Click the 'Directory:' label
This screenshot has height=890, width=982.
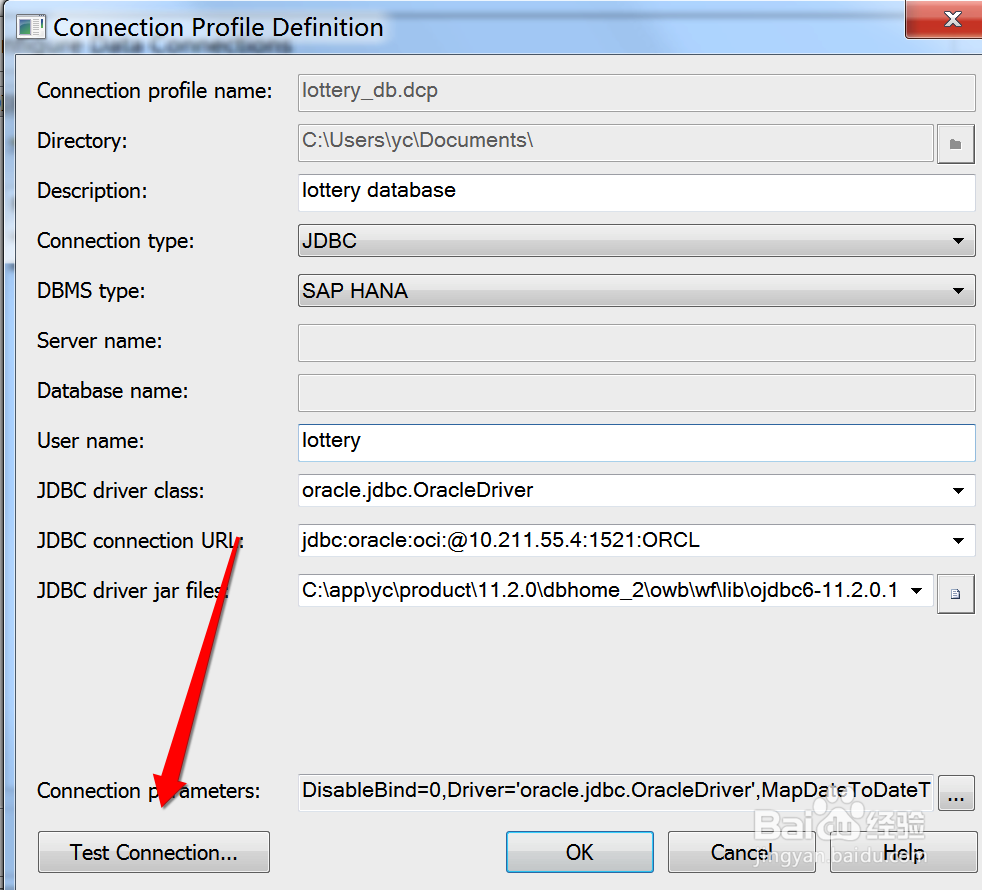click(82, 141)
